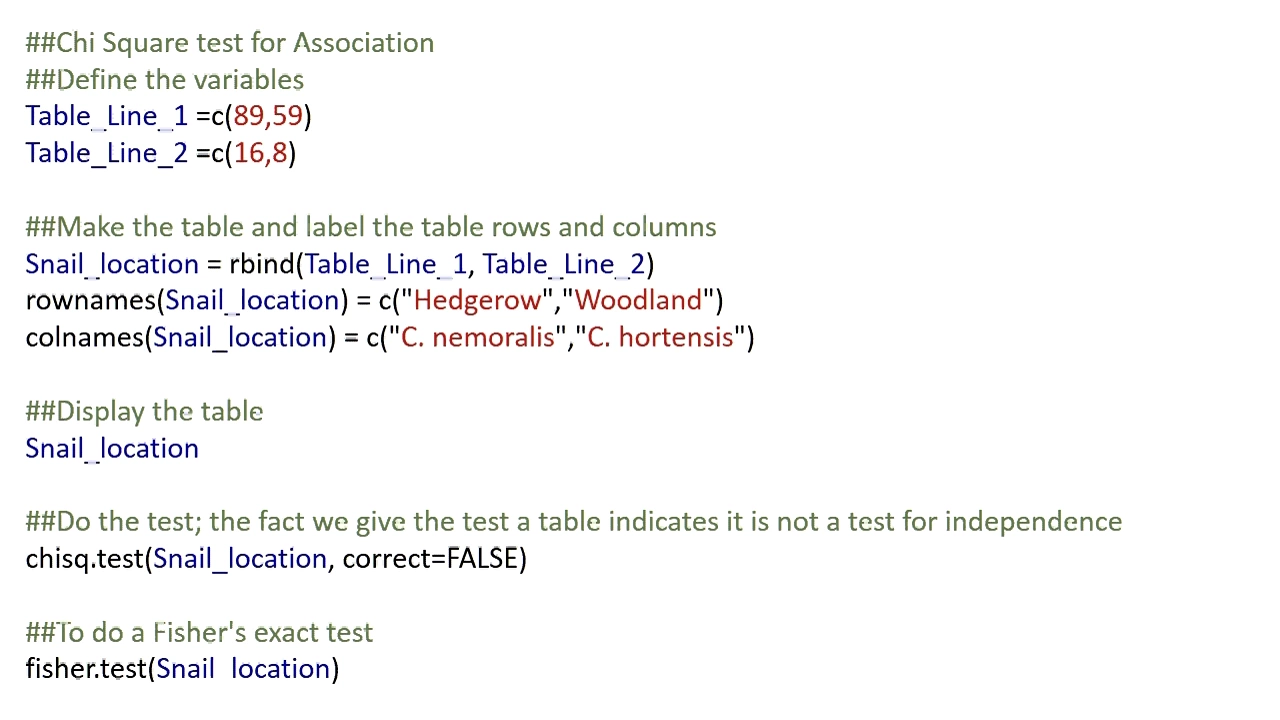This screenshot has height=720, width=1280.
Task: Click the "C. nemoralis" string
Action: pos(477,337)
